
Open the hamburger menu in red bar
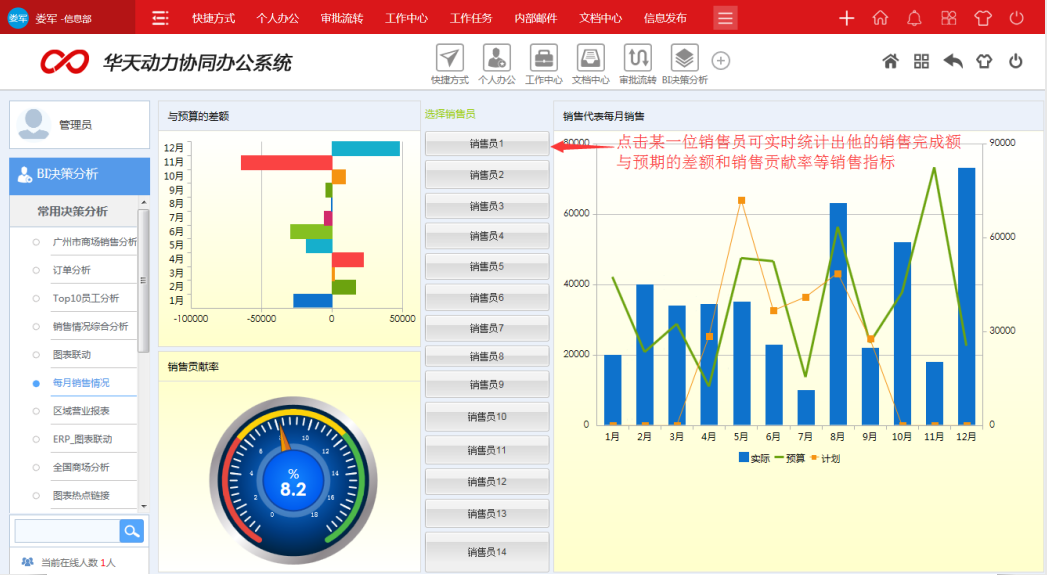pos(725,18)
